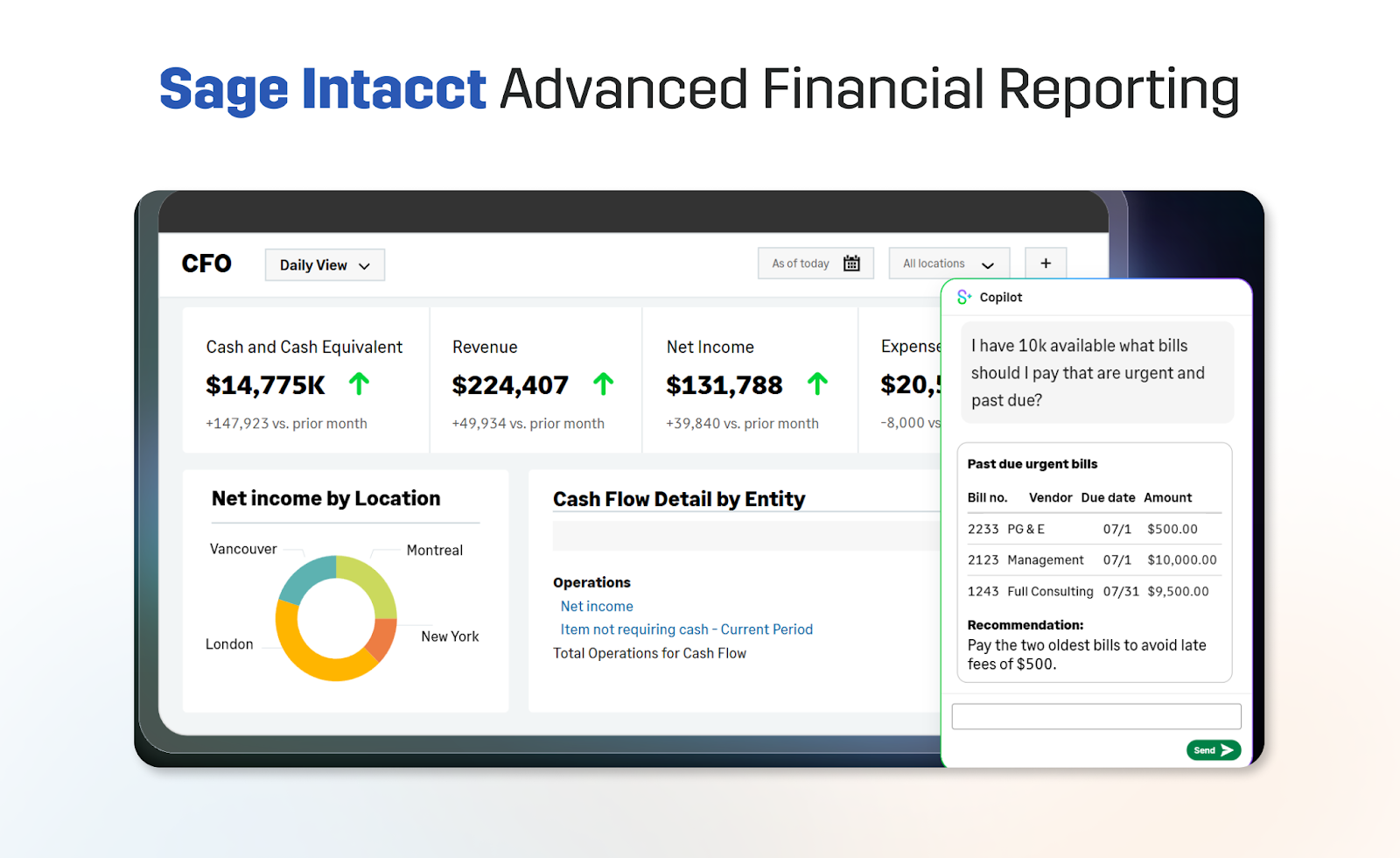This screenshot has height=858, width=1400.
Task: Open the Daily View dropdown
Action: click(x=324, y=265)
